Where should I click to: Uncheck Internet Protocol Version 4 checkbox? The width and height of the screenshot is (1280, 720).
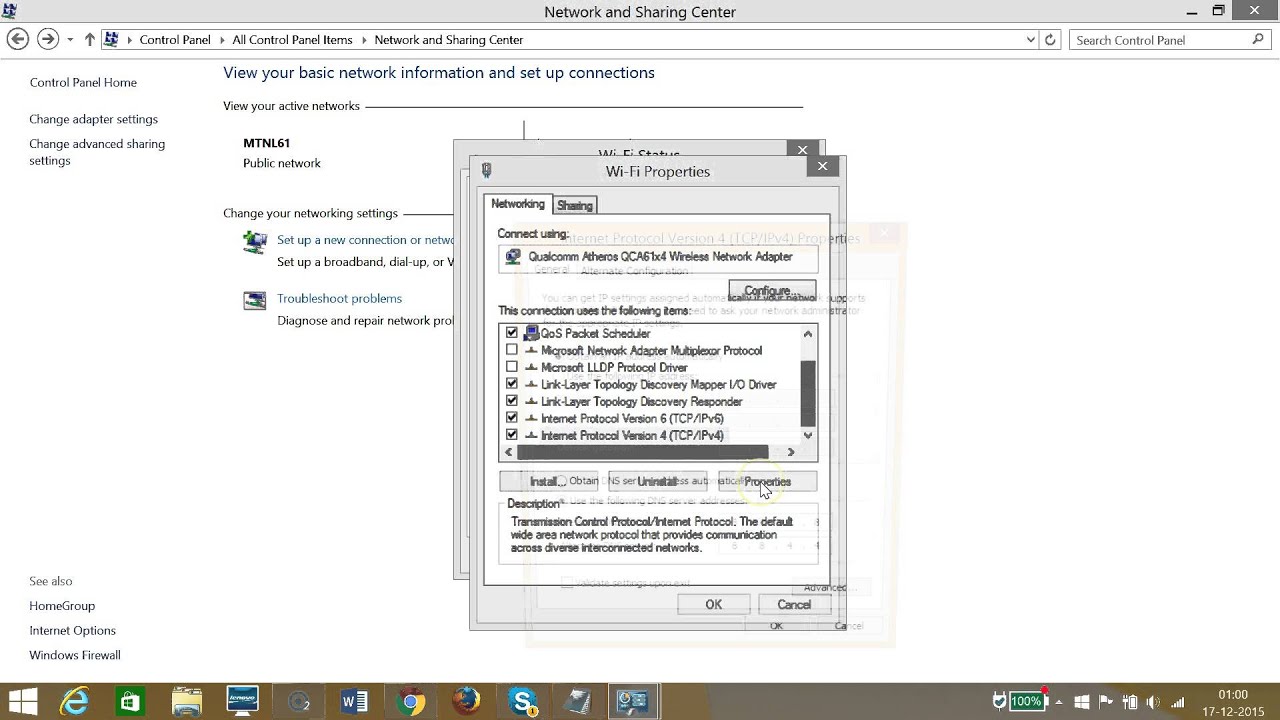pyautogui.click(x=512, y=435)
